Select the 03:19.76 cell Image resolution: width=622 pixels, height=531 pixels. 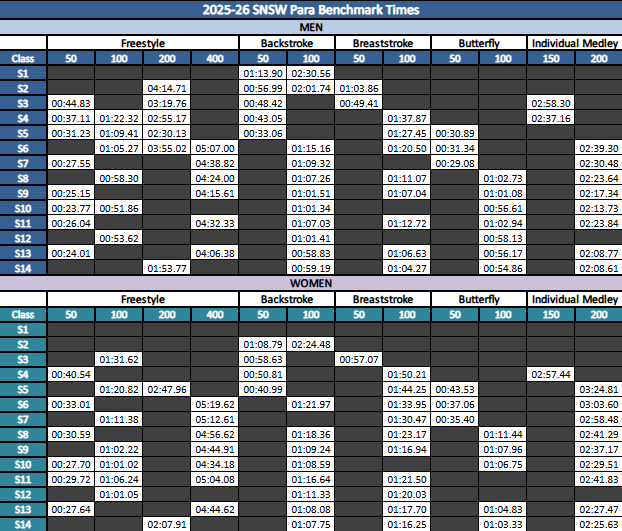point(167,103)
